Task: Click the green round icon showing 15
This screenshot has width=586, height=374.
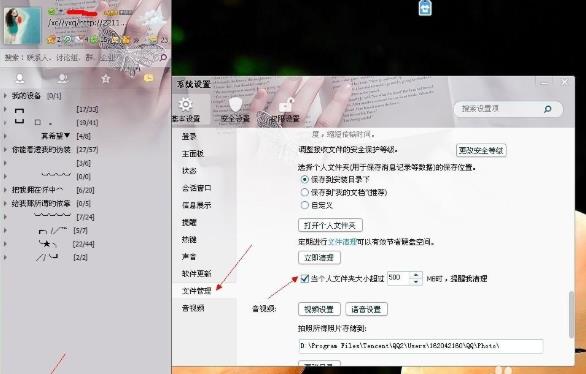Action: coord(95,39)
